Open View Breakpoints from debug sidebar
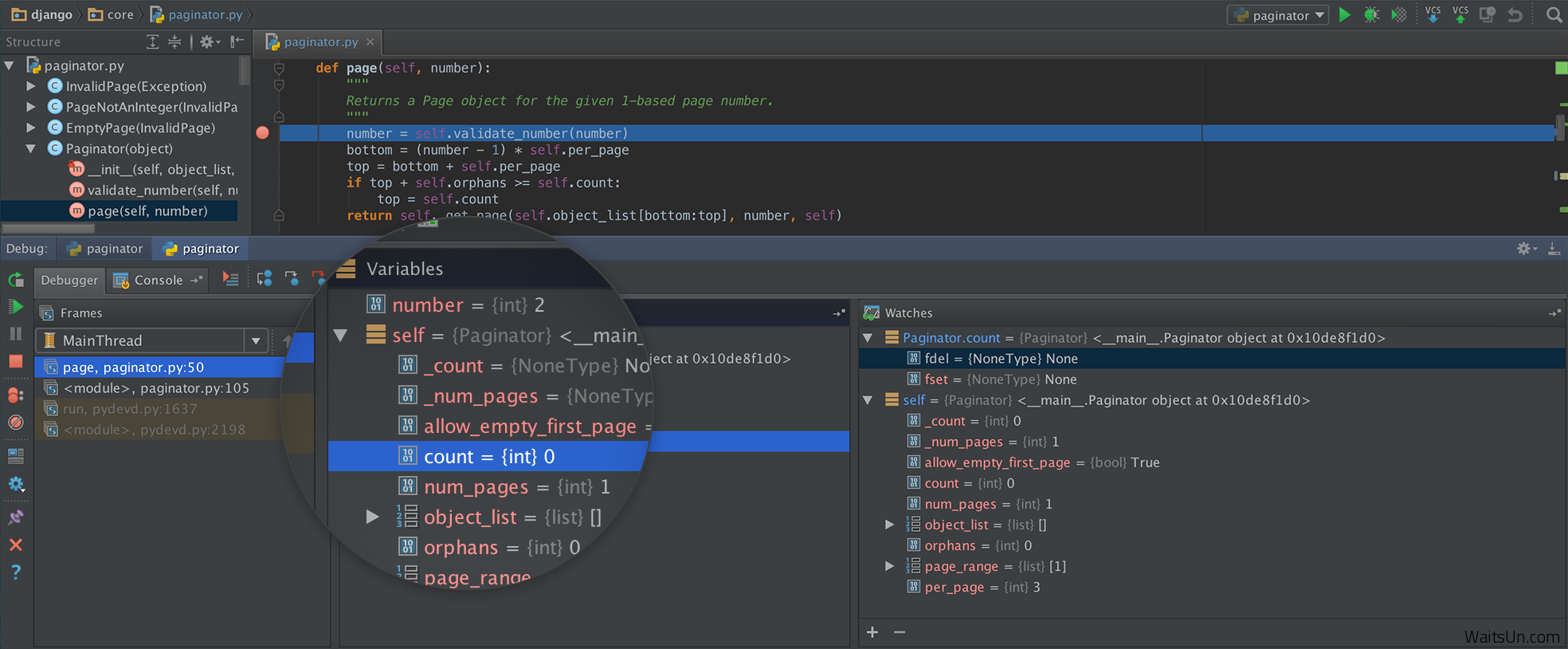 coord(15,395)
